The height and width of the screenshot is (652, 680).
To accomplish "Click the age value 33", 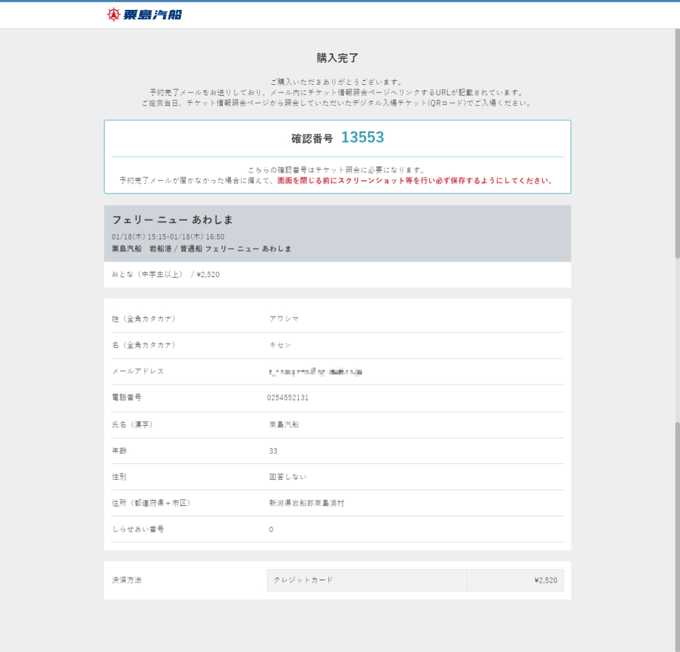I will [x=273, y=451].
